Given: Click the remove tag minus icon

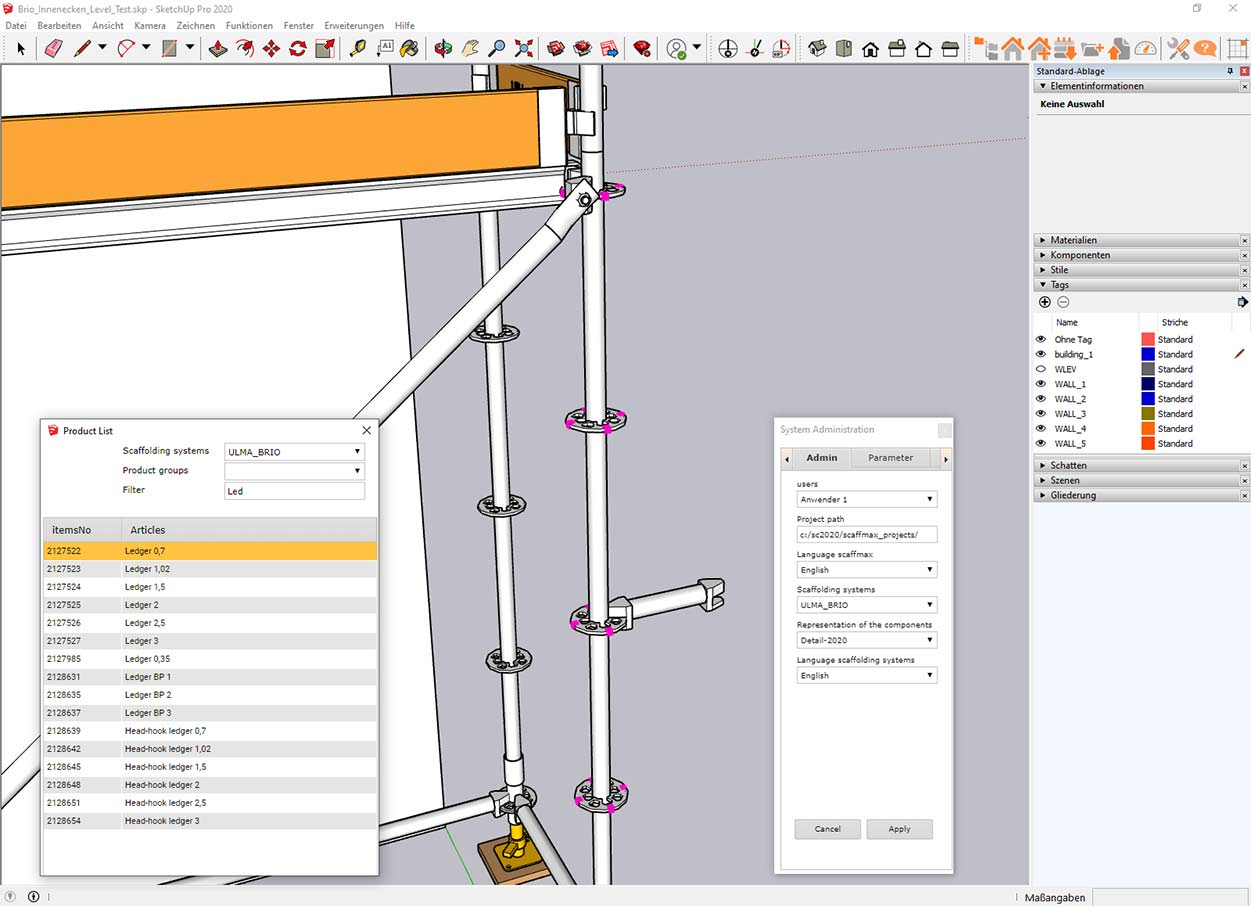Looking at the screenshot, I should [x=1063, y=302].
